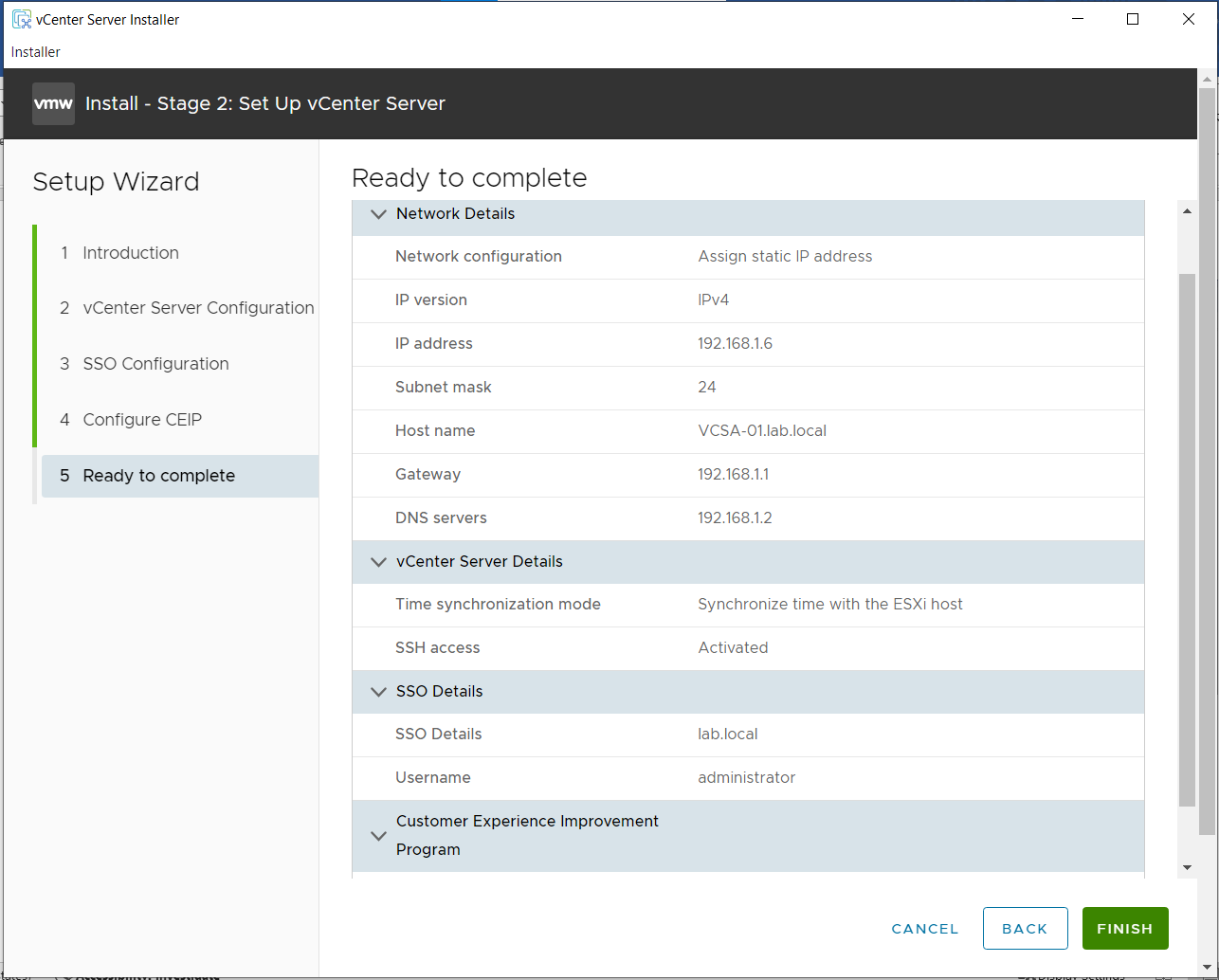Maximize the installer window
Screen dimensions: 1219x980
(x=1133, y=19)
